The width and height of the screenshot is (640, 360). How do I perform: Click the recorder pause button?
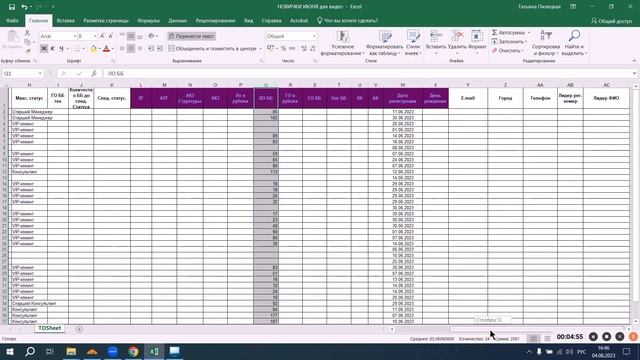593,336
